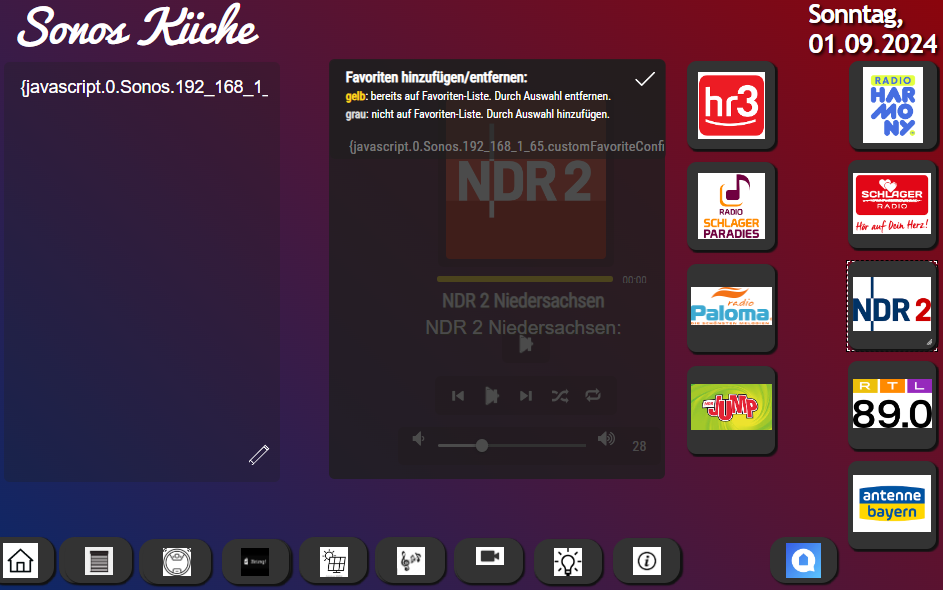
Task: Go back to the previous track
Action: pyautogui.click(x=458, y=396)
